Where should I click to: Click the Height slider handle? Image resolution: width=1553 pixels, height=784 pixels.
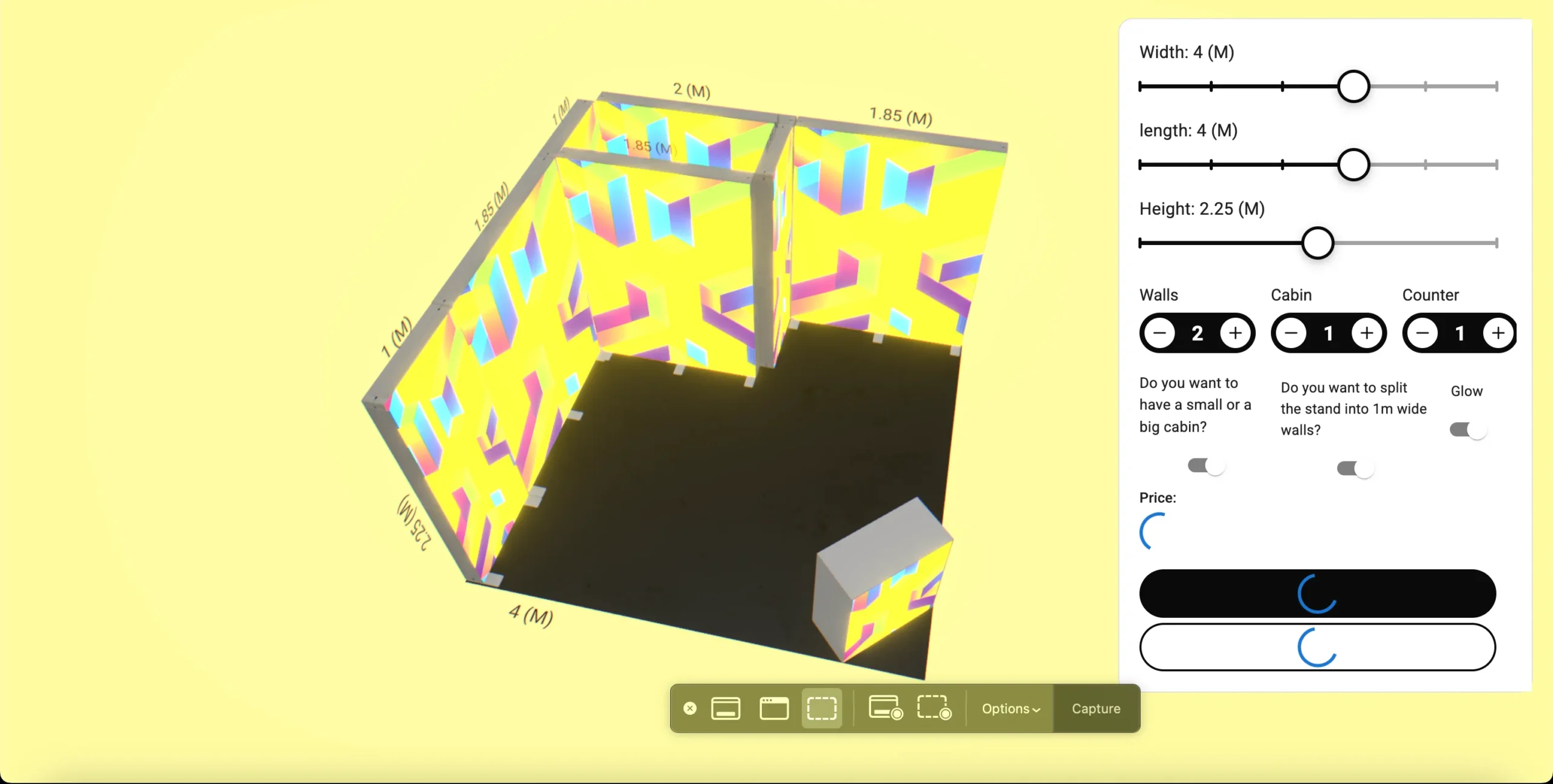pos(1318,243)
